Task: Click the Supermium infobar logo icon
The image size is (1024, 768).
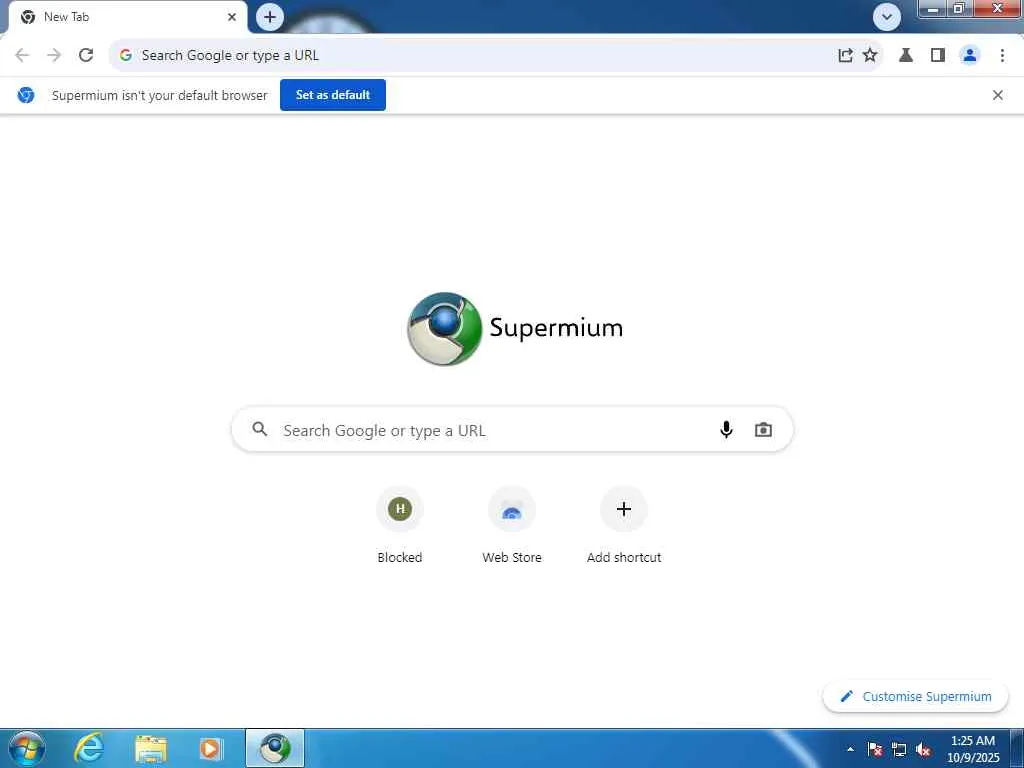Action: pos(25,95)
